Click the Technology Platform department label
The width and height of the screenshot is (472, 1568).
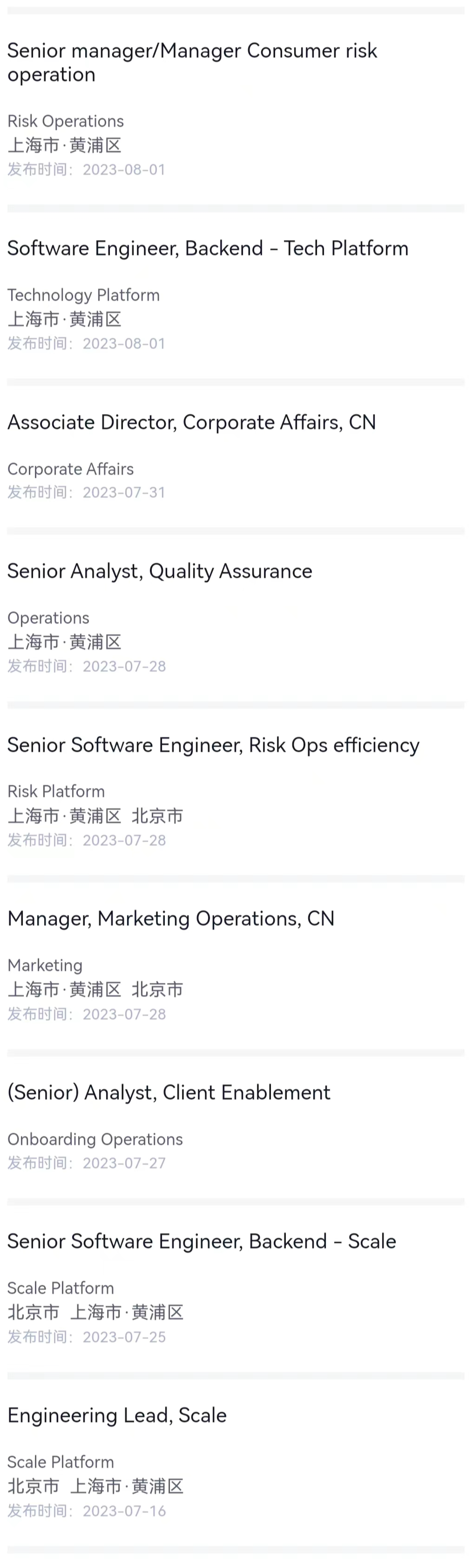[x=83, y=295]
